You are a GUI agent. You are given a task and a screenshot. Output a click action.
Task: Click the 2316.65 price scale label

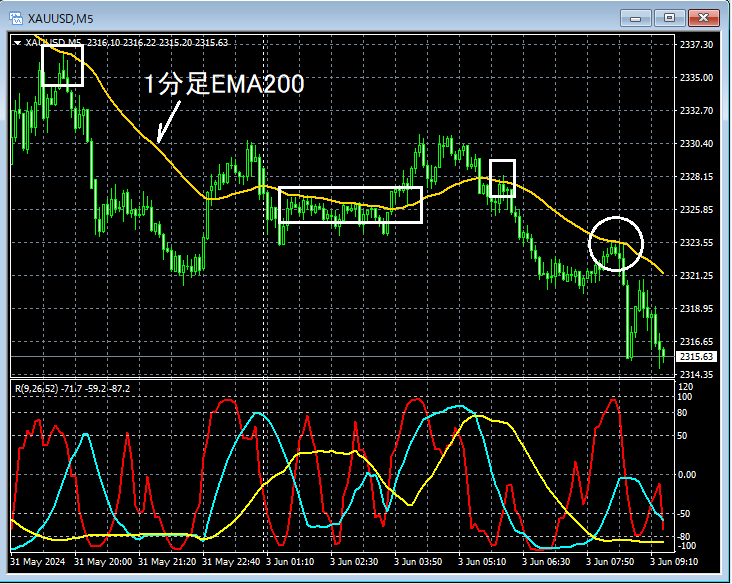coord(697,342)
